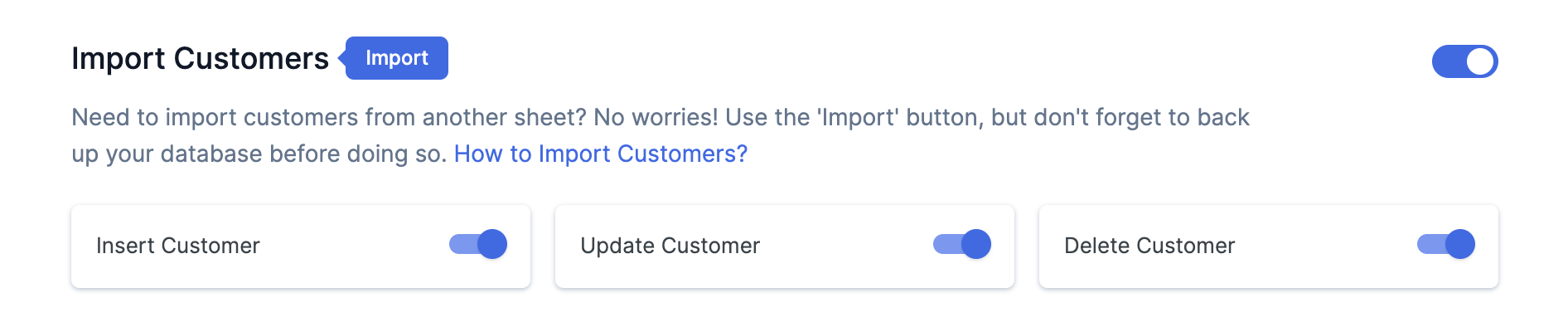
Task: Click the round knob of Delete Customer toggle
Action: coord(1460,244)
